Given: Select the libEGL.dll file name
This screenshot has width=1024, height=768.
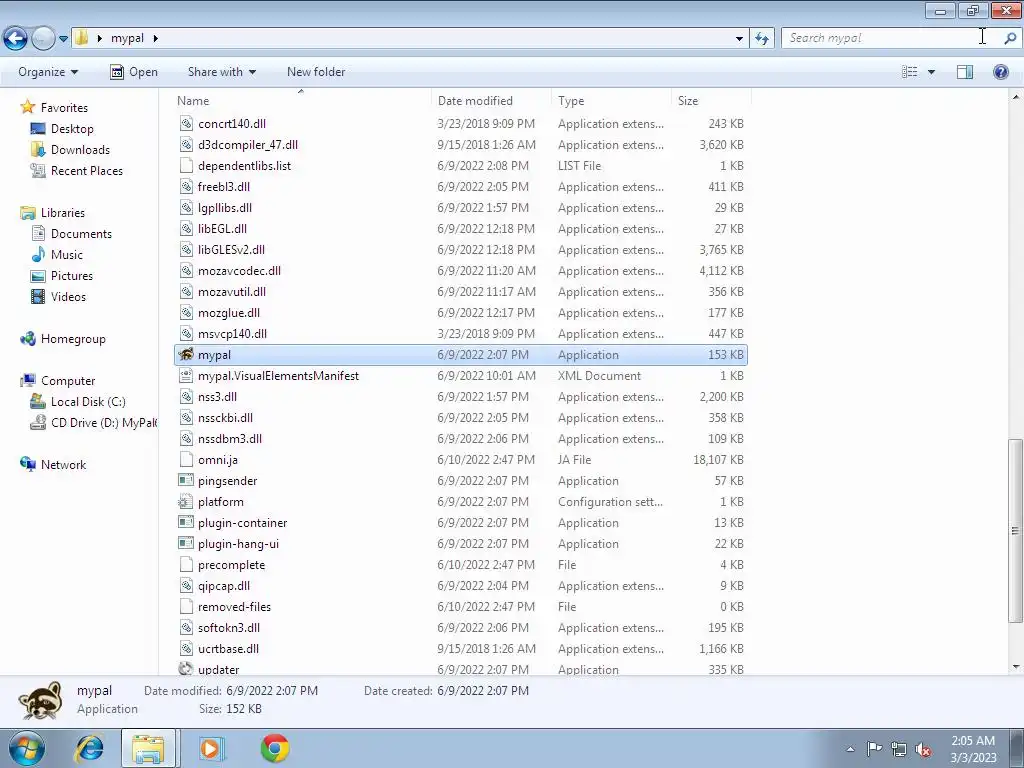Looking at the screenshot, I should tap(222, 229).
